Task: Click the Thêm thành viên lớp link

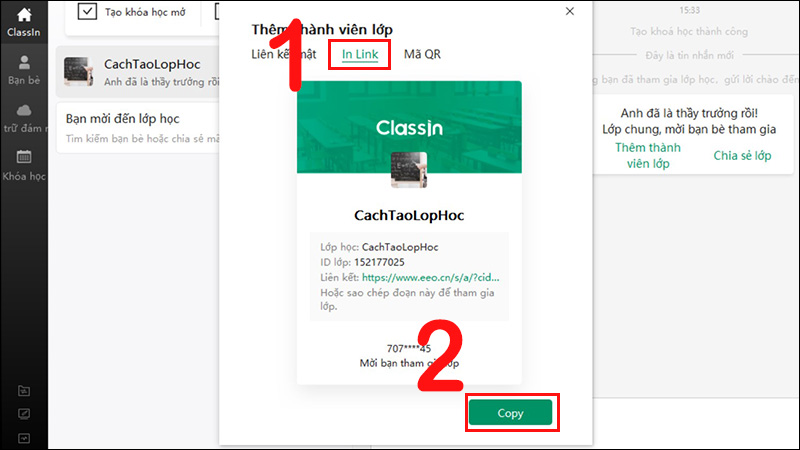Action: click(x=648, y=155)
